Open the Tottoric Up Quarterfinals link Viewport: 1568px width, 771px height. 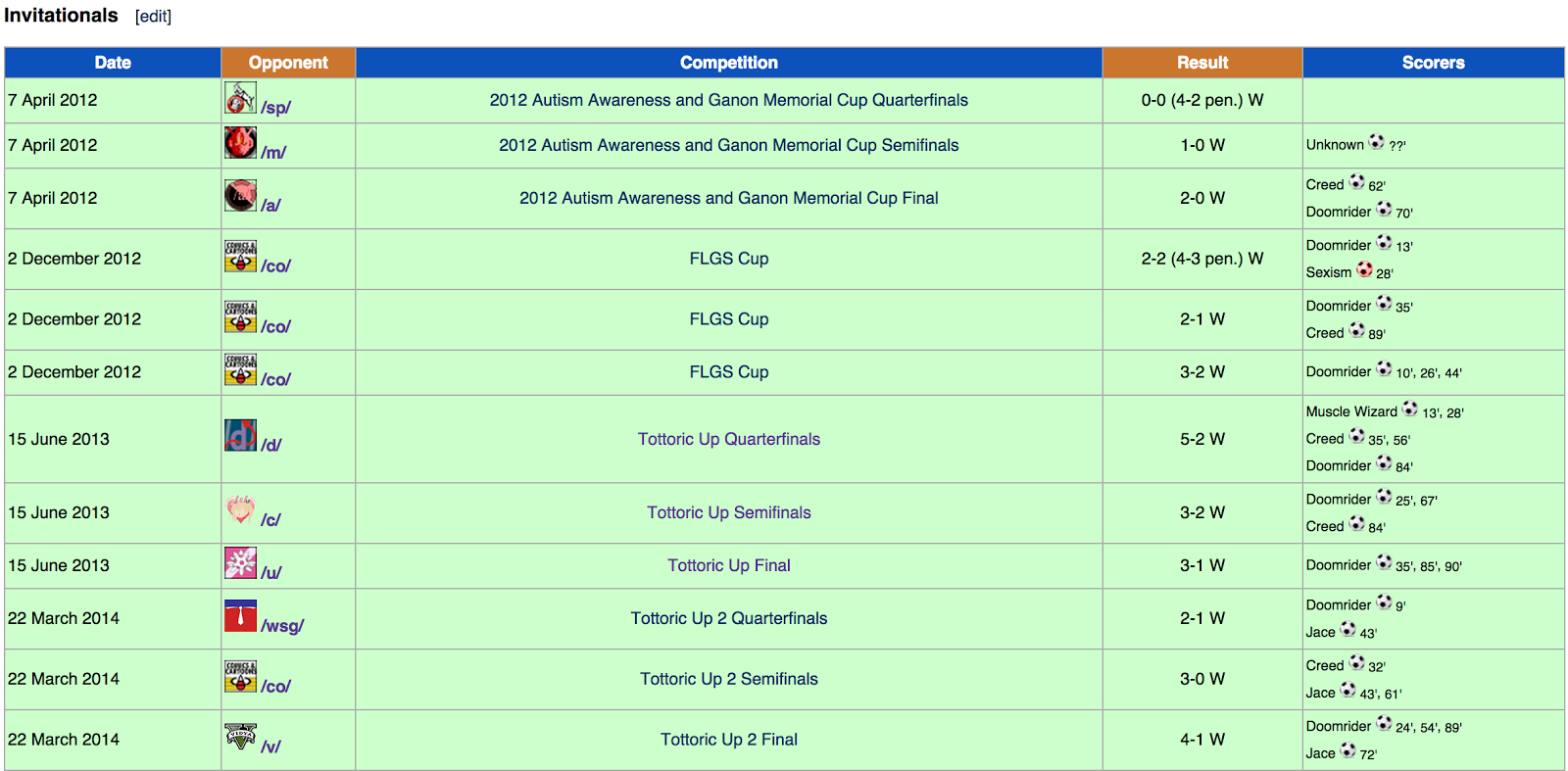pos(728,439)
